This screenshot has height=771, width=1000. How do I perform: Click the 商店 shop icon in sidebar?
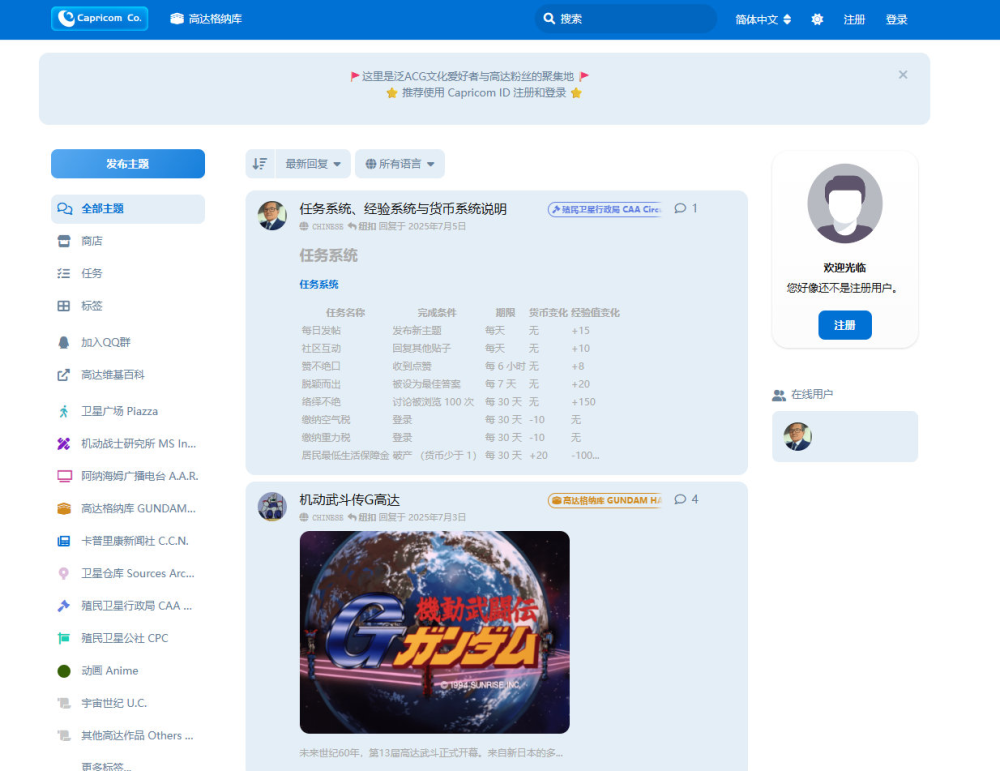[64, 241]
